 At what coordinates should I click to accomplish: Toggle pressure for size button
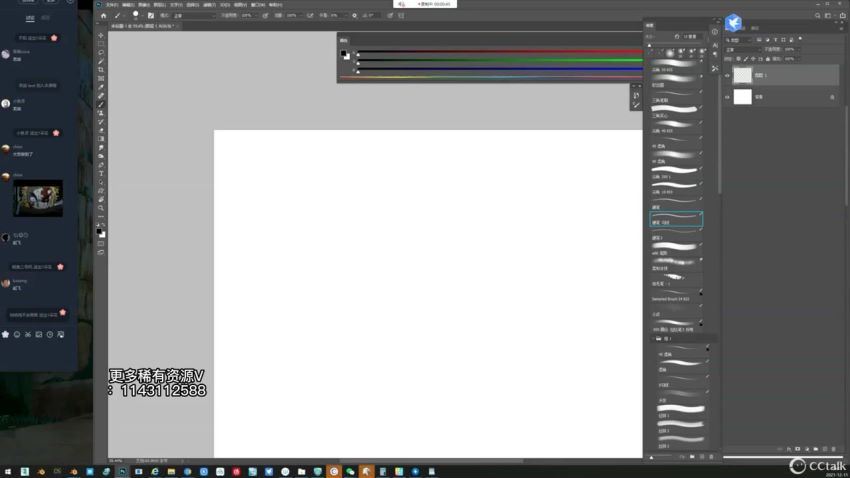(x=390, y=16)
